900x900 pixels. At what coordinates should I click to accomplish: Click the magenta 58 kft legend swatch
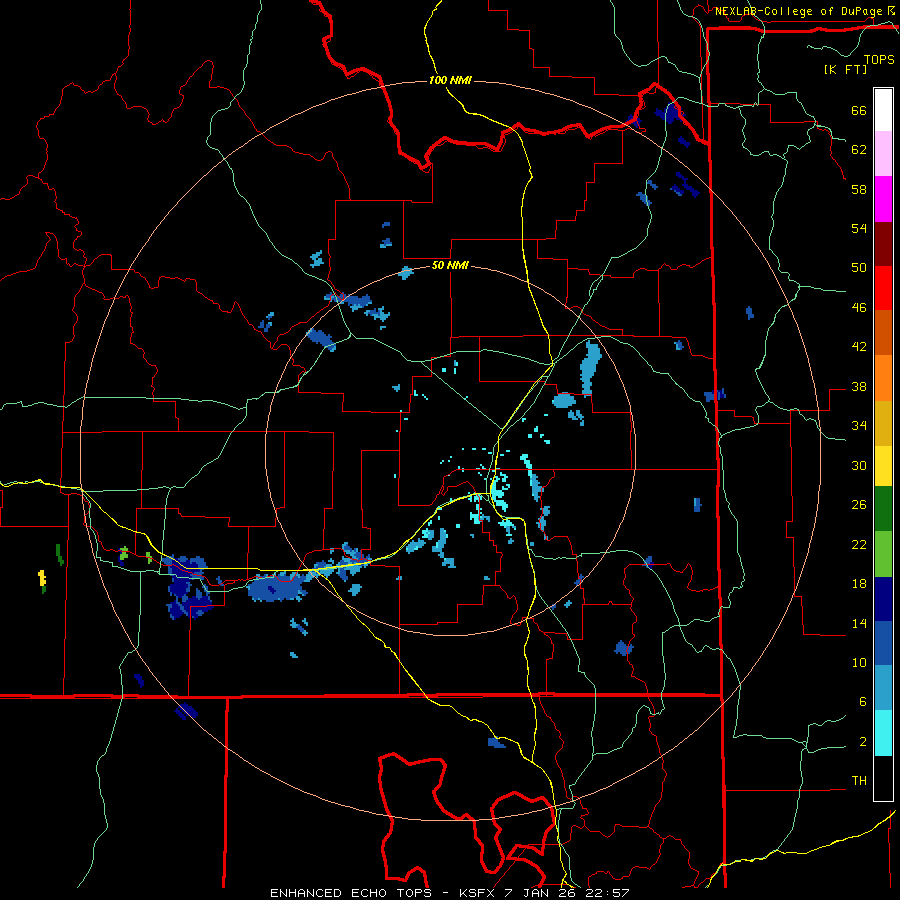pyautogui.click(x=883, y=199)
